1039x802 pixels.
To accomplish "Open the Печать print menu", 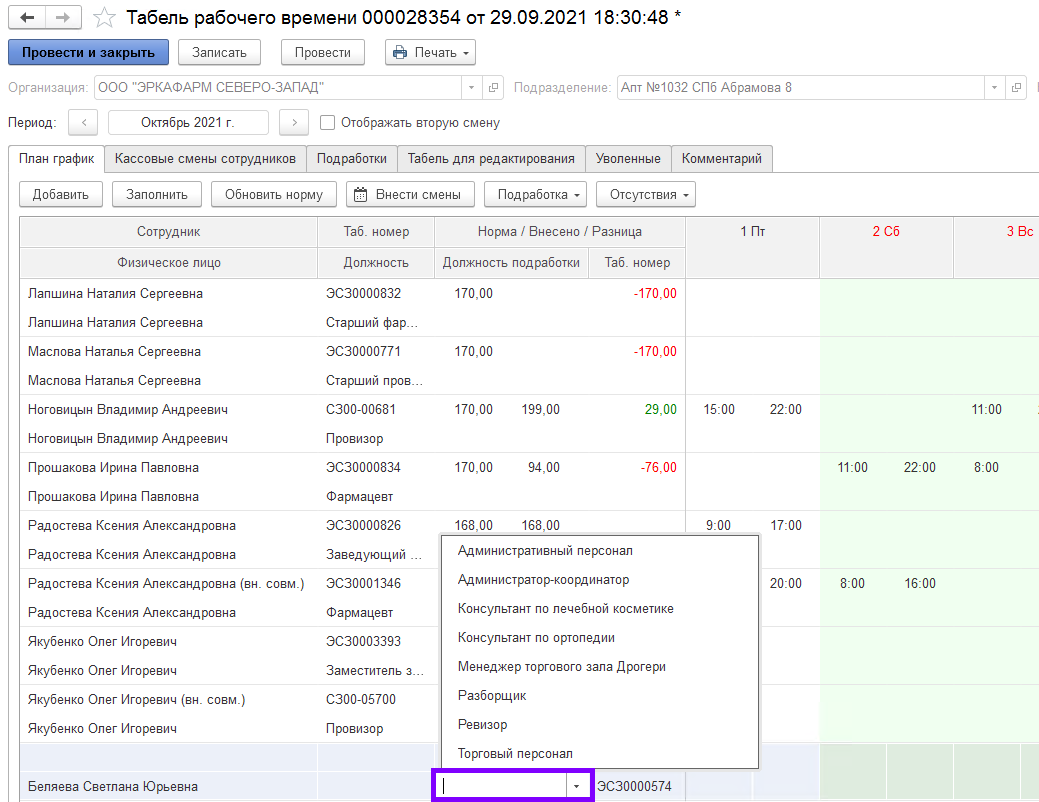I will click(430, 52).
